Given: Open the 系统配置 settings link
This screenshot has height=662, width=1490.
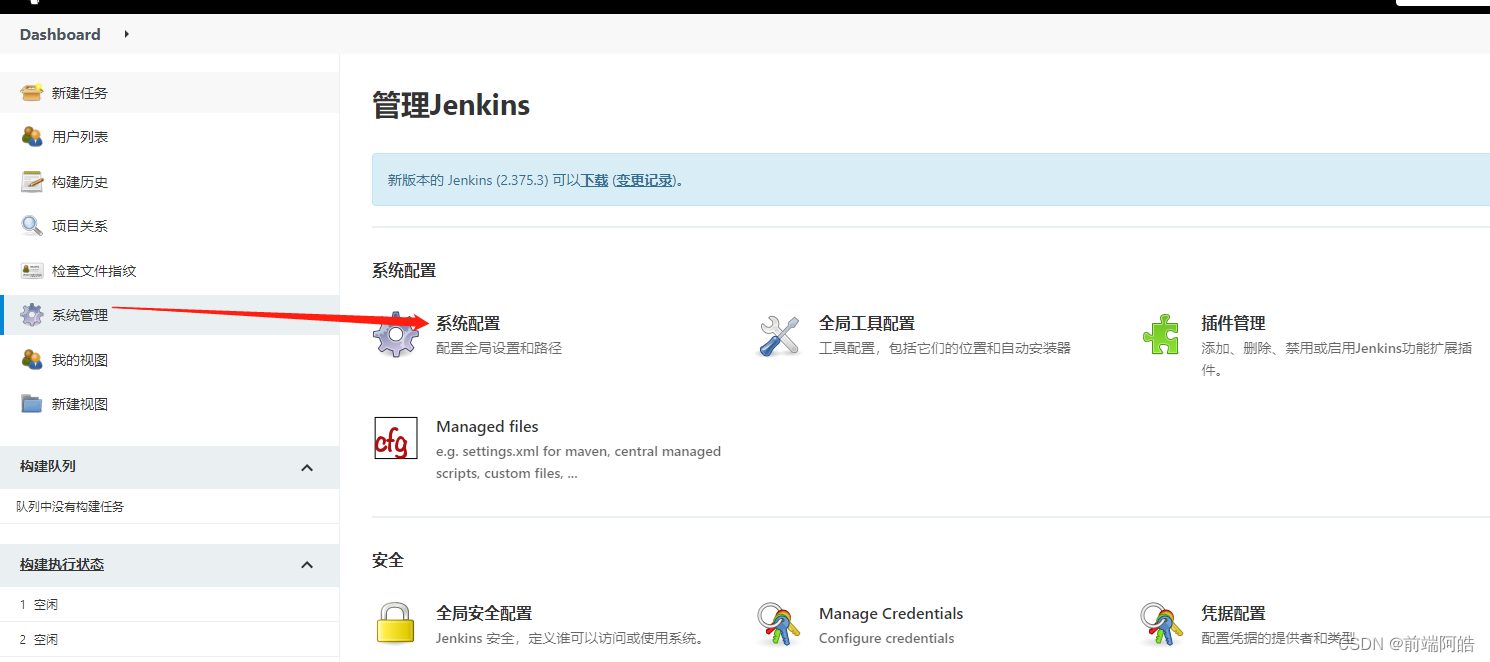Looking at the screenshot, I should (x=468, y=323).
